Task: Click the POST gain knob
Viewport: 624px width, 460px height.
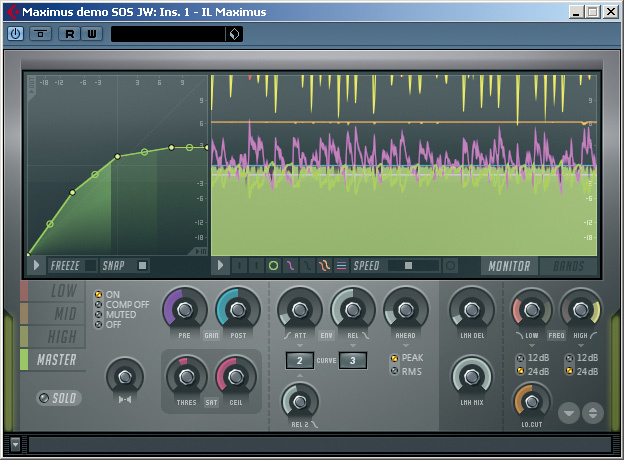Action: coord(238,310)
